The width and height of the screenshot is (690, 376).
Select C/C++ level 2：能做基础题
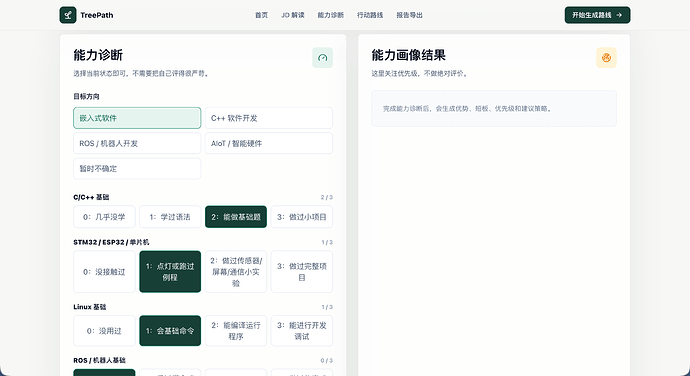pos(236,217)
